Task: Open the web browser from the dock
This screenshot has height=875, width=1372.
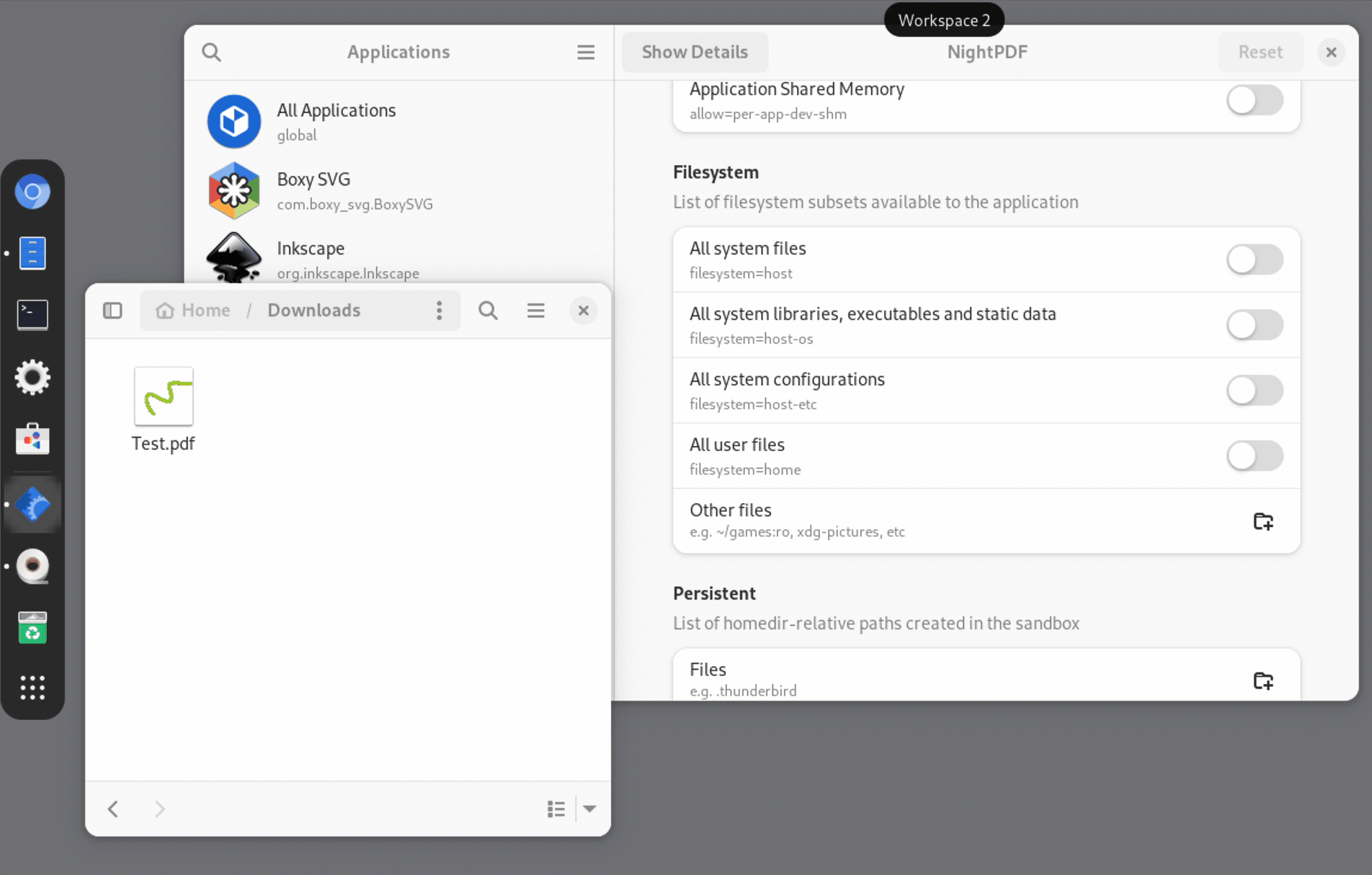Action: click(32, 192)
